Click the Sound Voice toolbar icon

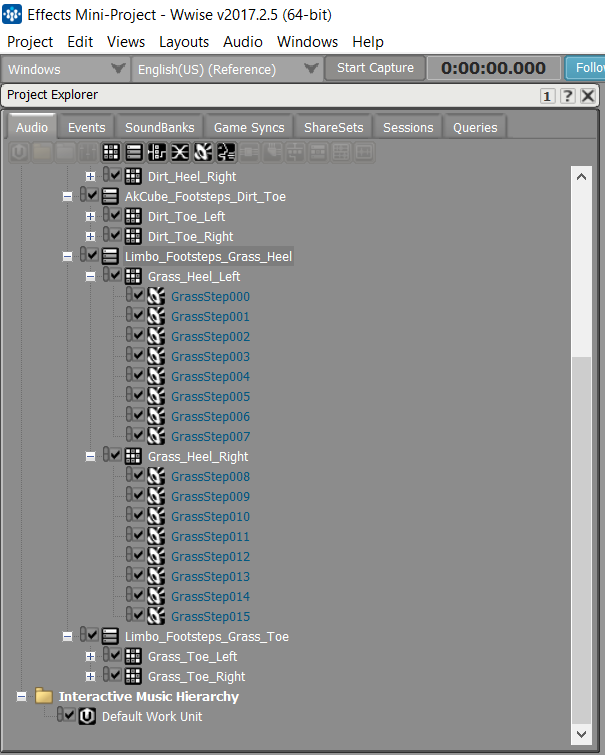(226, 153)
